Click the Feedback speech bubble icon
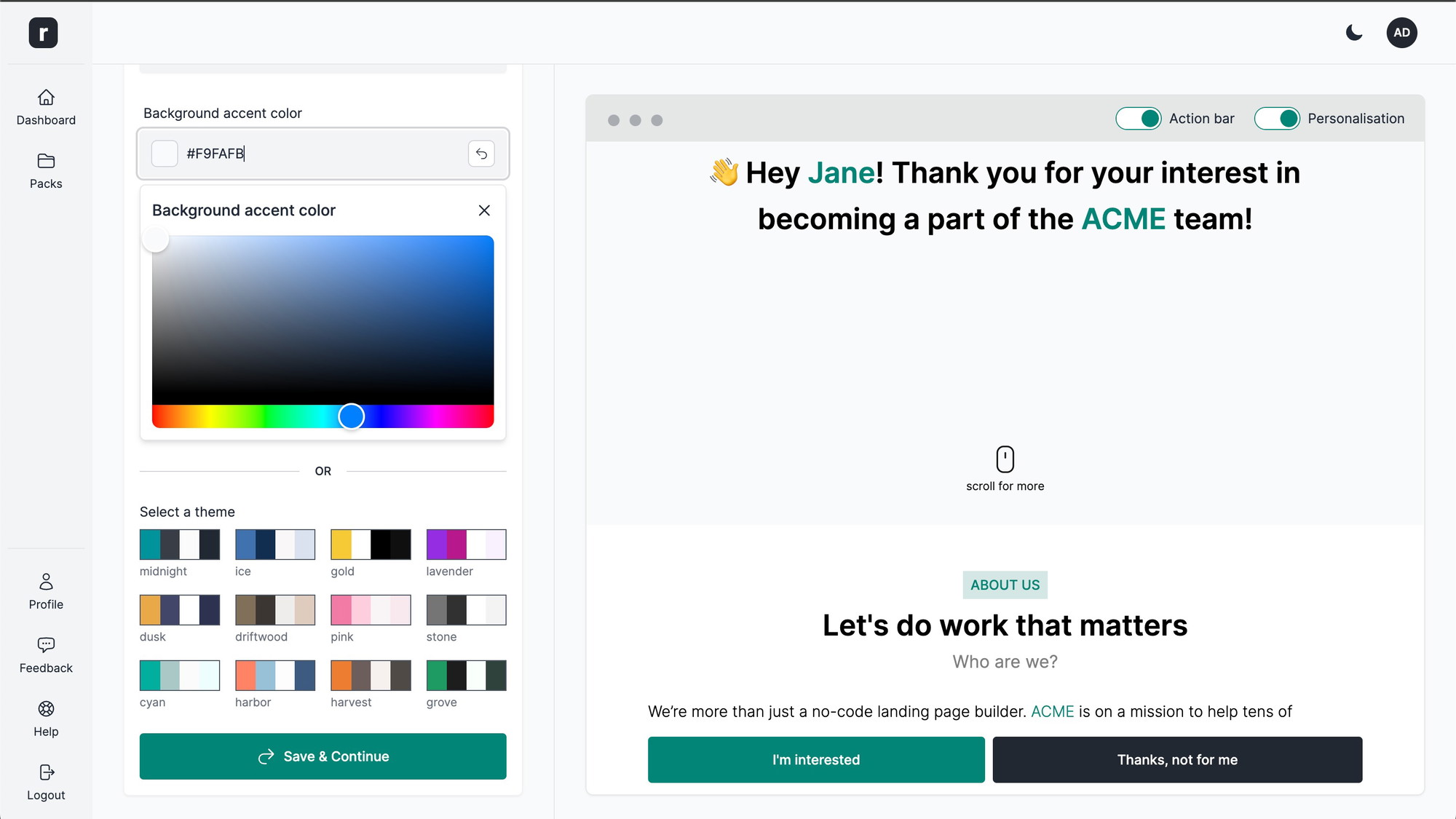Viewport: 1456px width, 819px height. [x=46, y=645]
